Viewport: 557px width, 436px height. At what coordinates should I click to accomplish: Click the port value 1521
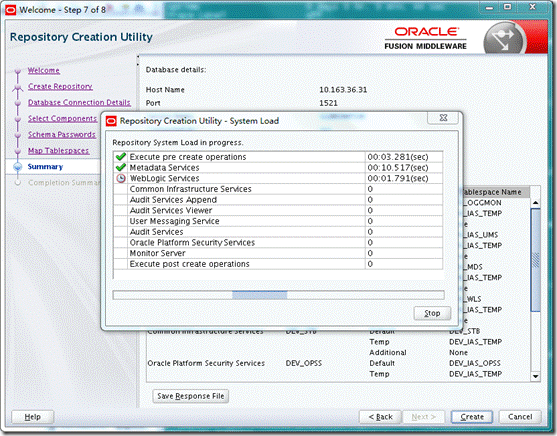click(x=328, y=103)
